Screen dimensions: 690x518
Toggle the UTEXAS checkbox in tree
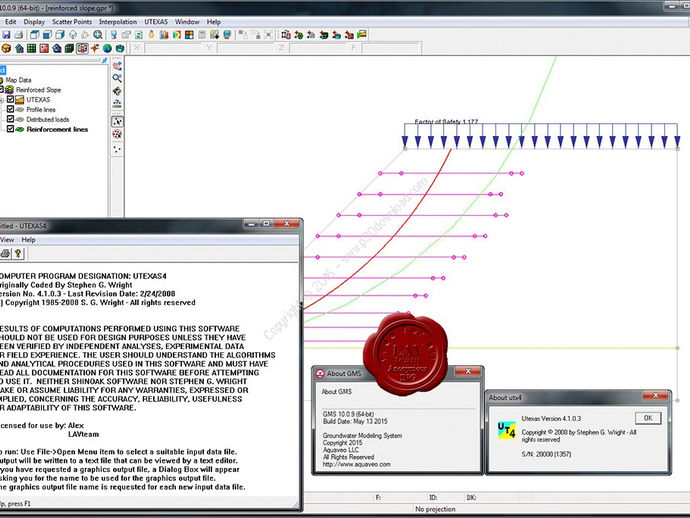(x=11, y=99)
